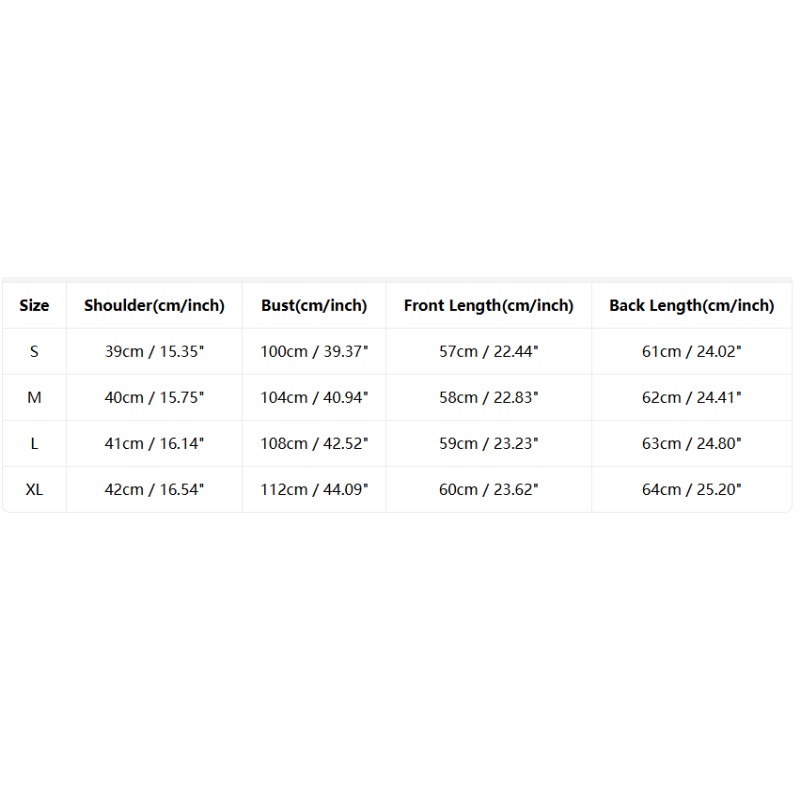
Task: Click the Bust(cm/inch) header cell
Action: (x=314, y=306)
